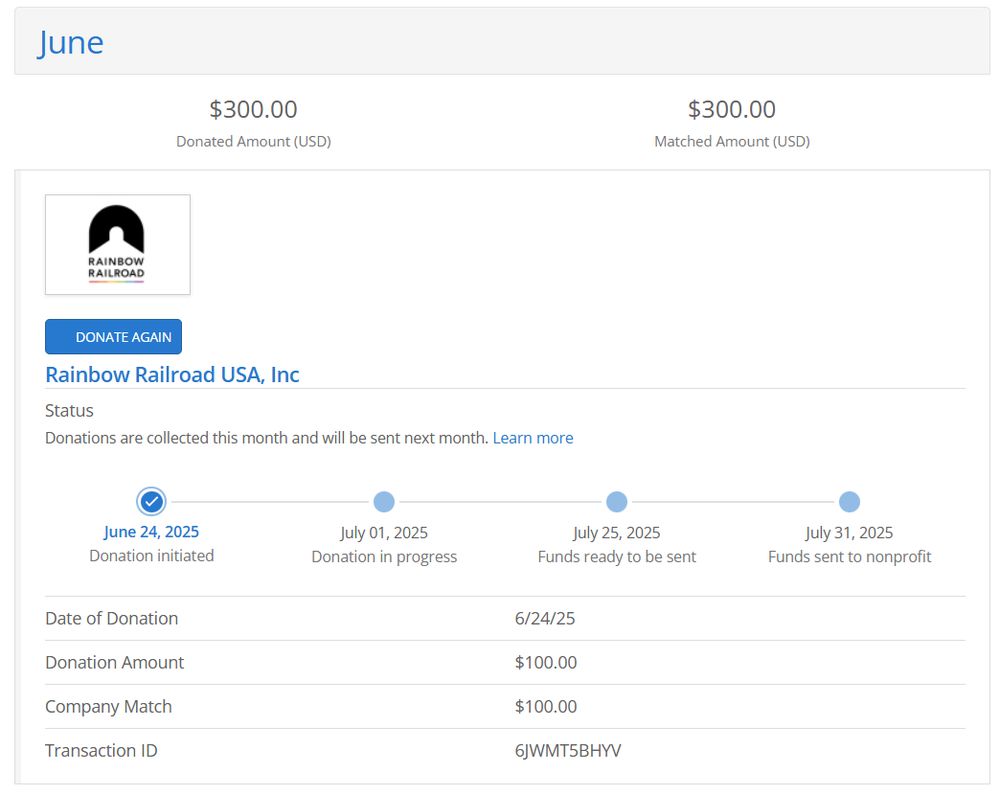The height and width of the screenshot is (794, 1000).
Task: Click the checkmark icon for Donation initiated
Action: (x=151, y=502)
